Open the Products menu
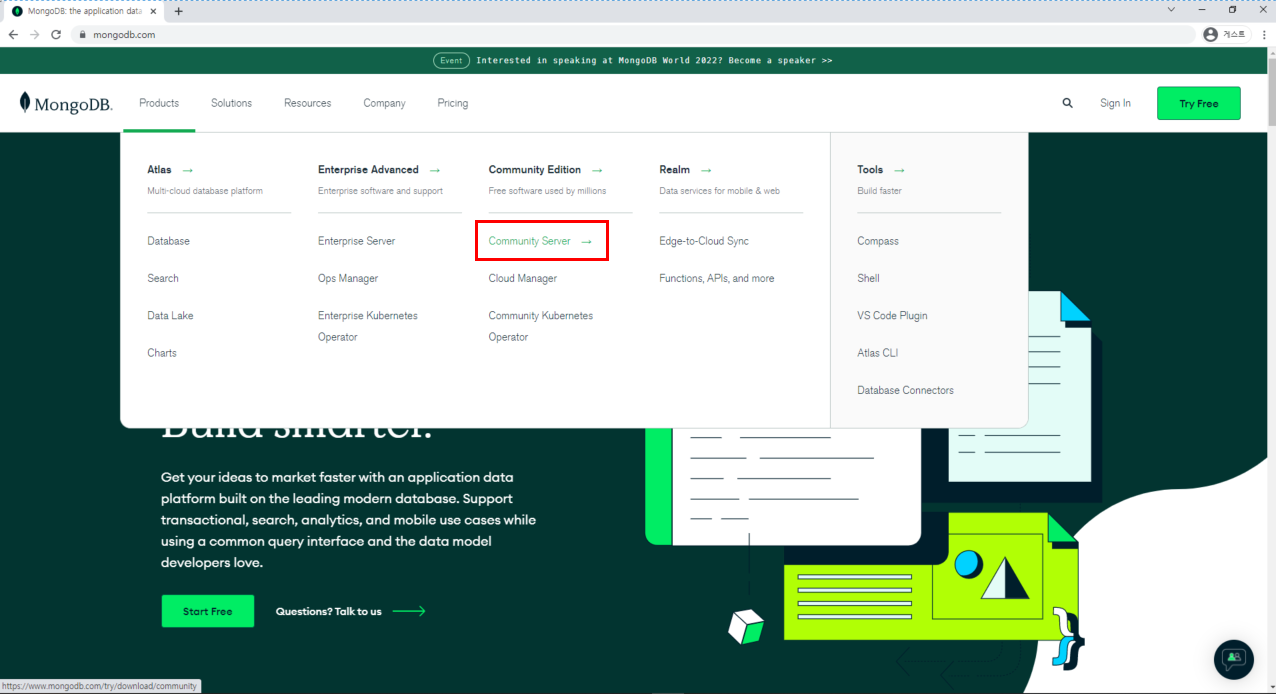The image size is (1276, 694). [x=159, y=103]
